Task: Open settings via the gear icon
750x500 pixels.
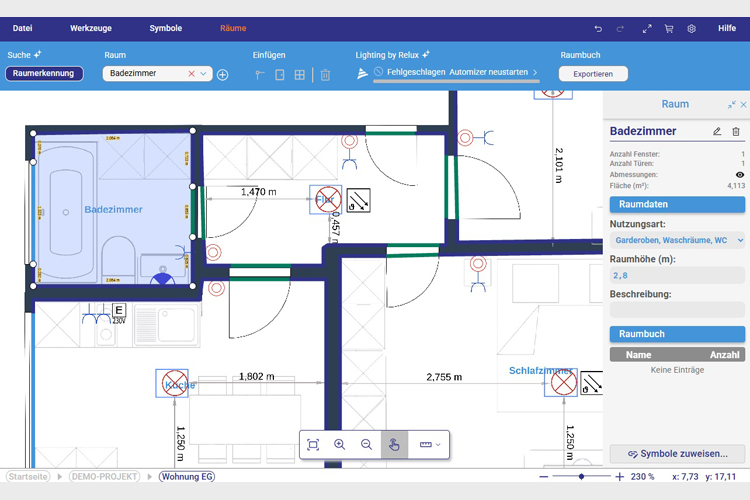Action: click(x=691, y=29)
